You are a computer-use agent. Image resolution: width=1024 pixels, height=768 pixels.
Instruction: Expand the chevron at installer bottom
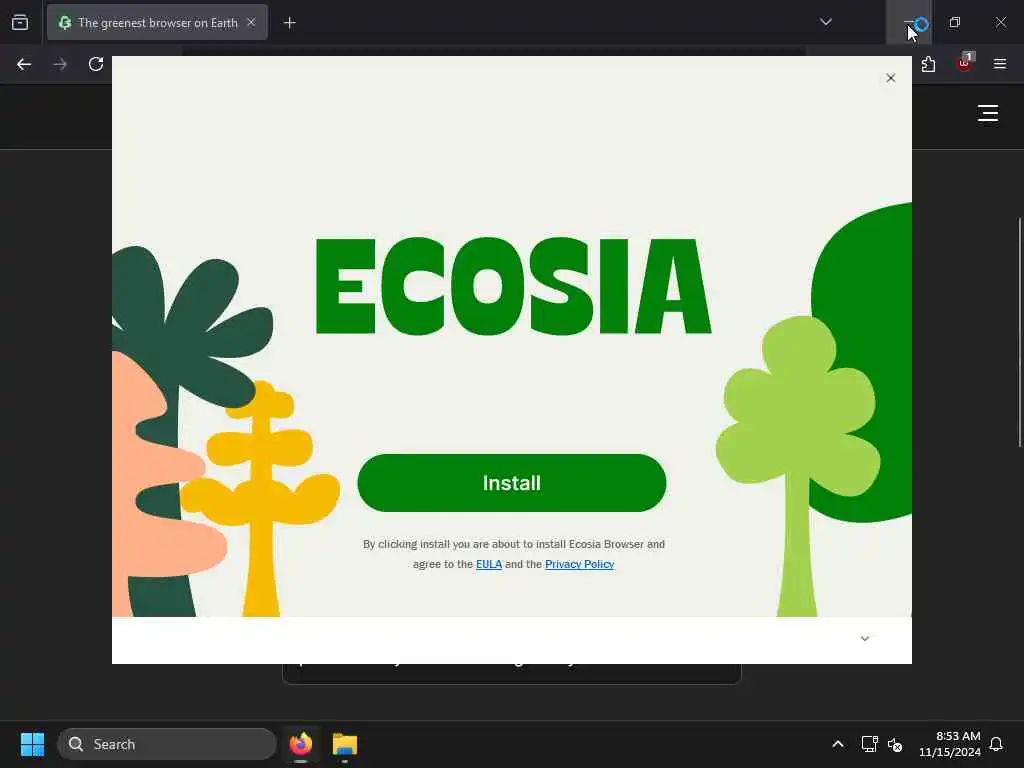tap(865, 639)
